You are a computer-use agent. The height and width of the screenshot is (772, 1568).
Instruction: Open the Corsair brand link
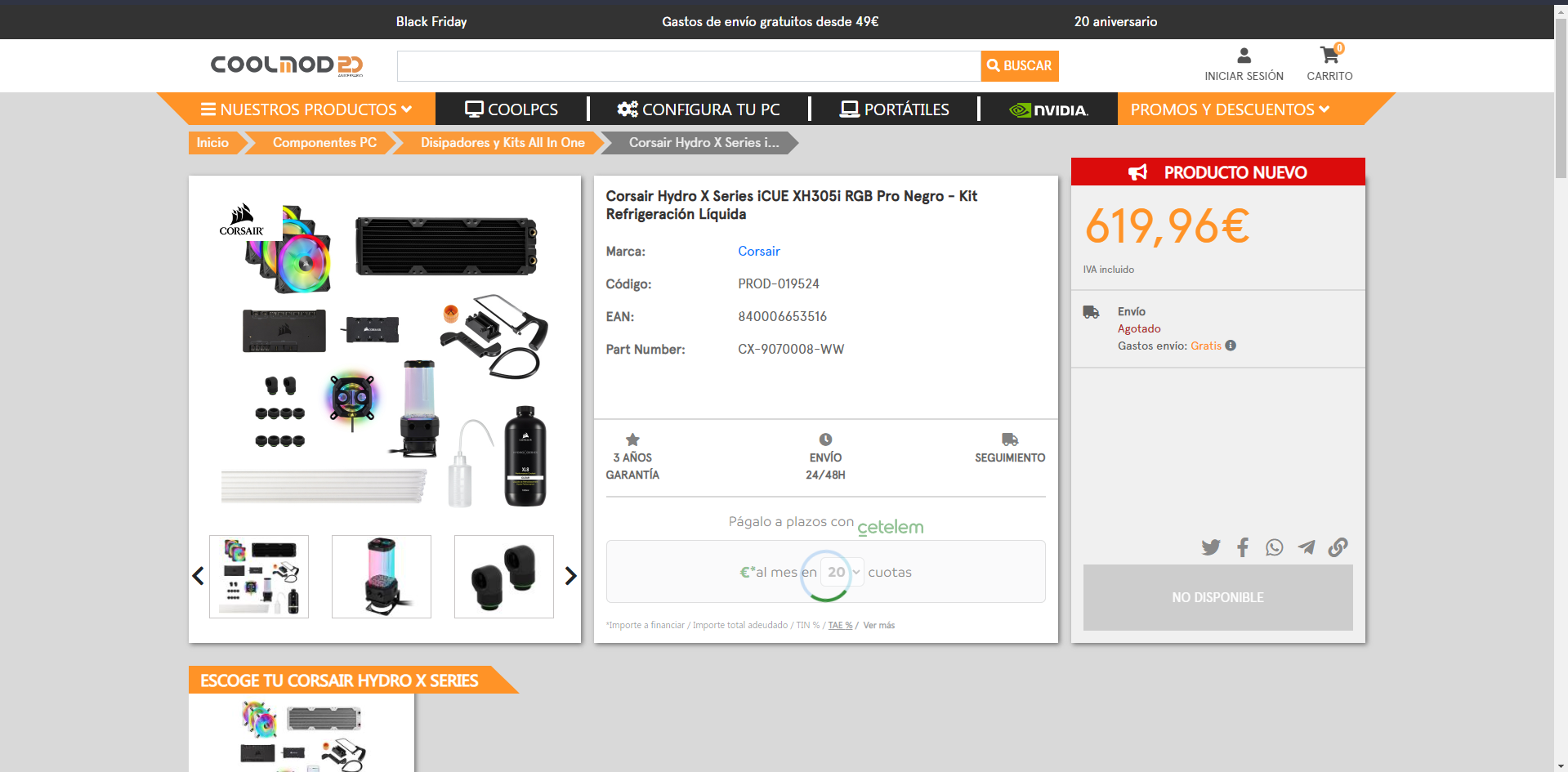click(758, 252)
